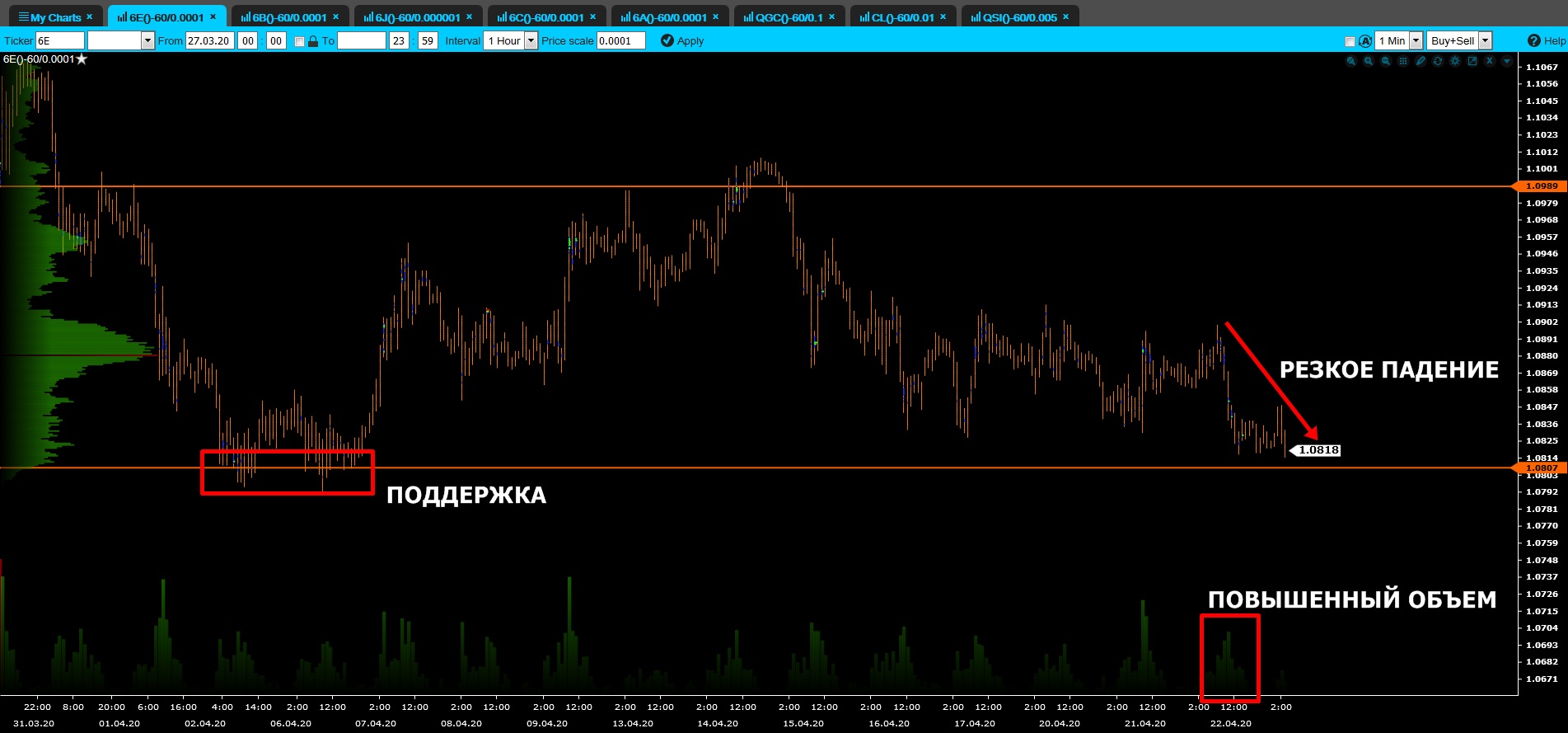Click the bar-chart icon on the 6J()-60/0.000001 tab

pos(369,17)
